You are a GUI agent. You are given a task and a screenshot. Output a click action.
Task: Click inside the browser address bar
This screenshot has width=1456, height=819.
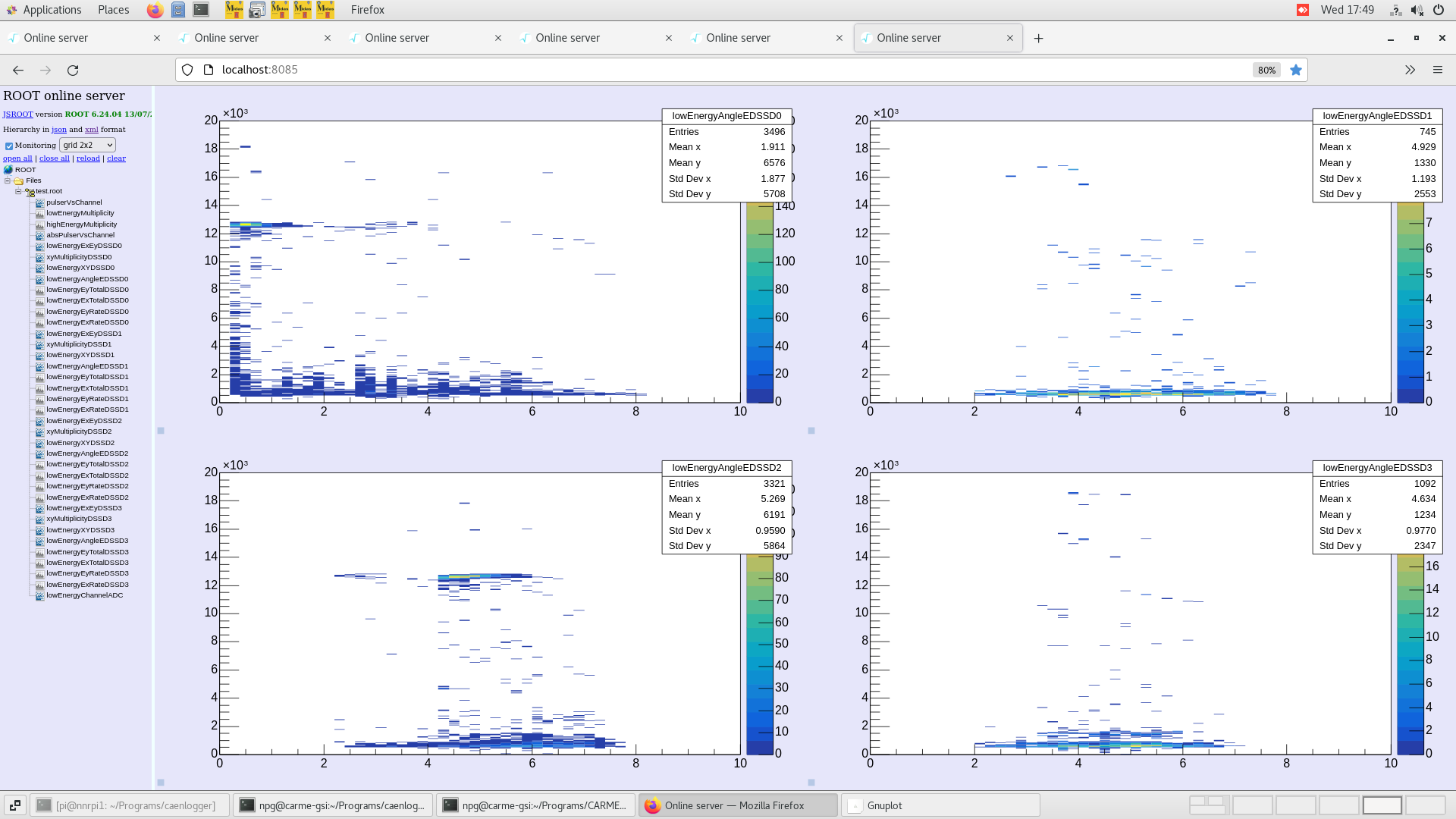point(531,70)
